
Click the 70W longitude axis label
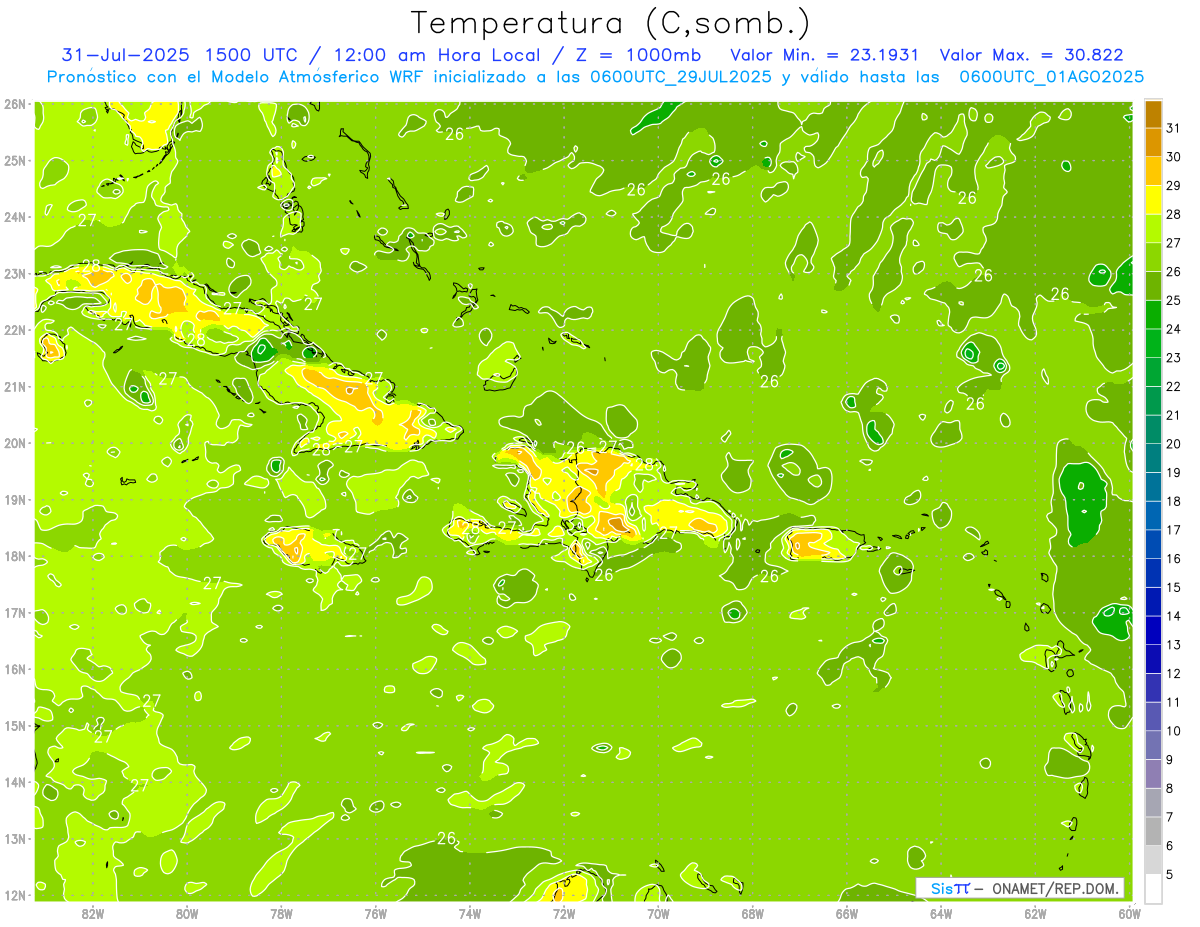pos(658,913)
